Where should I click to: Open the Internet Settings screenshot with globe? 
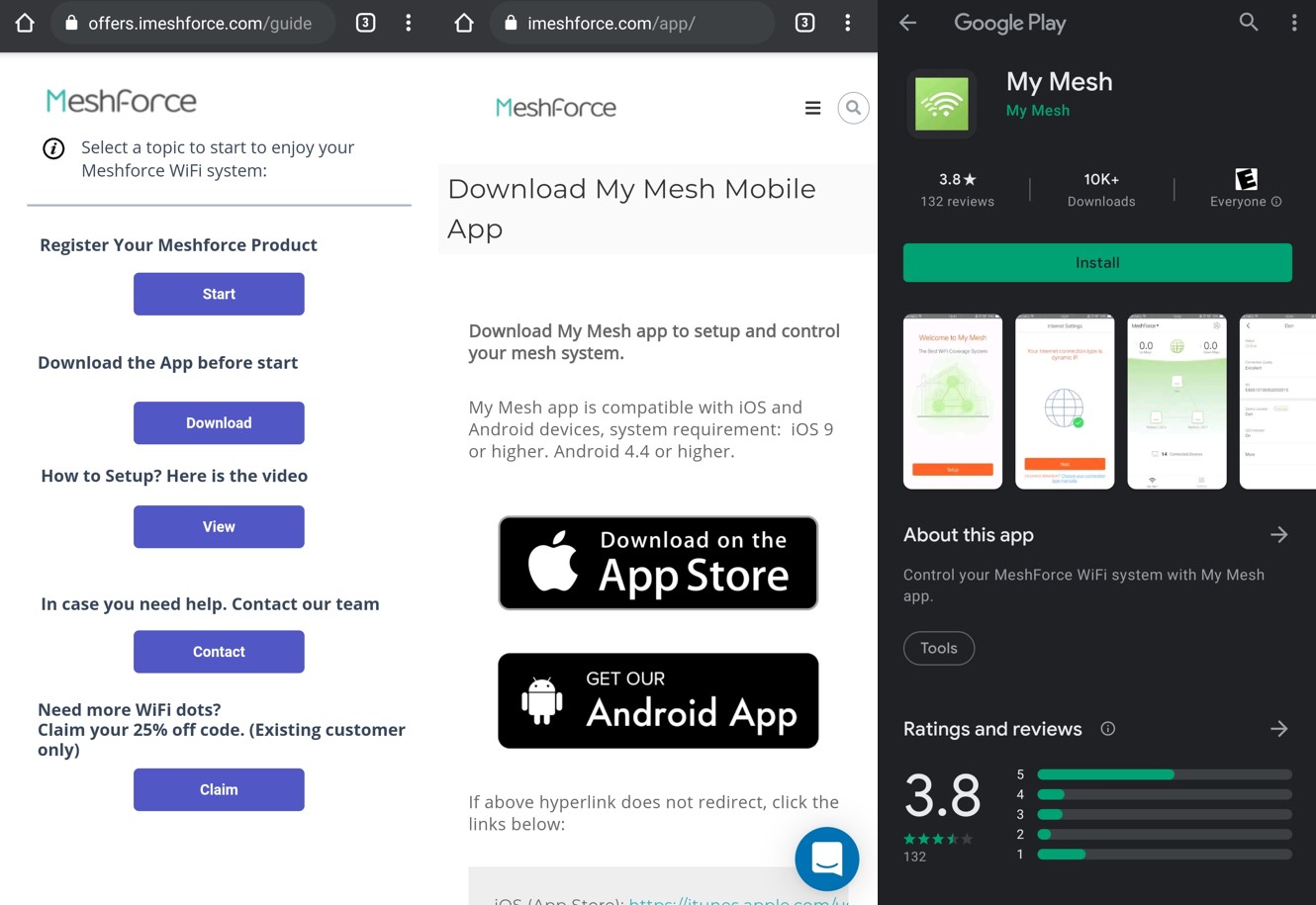coord(1065,402)
